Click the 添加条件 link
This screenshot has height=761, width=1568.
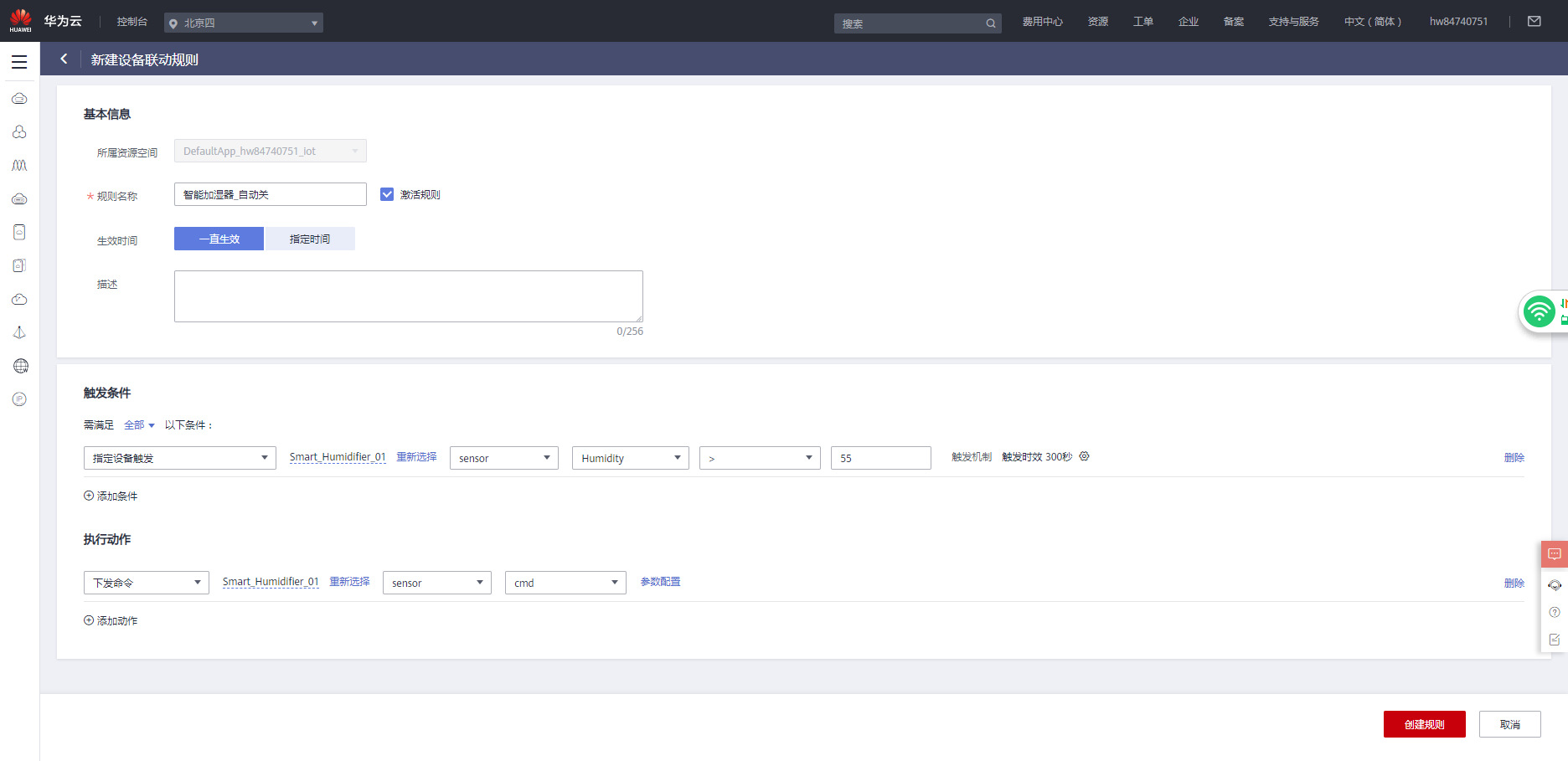pyautogui.click(x=117, y=496)
